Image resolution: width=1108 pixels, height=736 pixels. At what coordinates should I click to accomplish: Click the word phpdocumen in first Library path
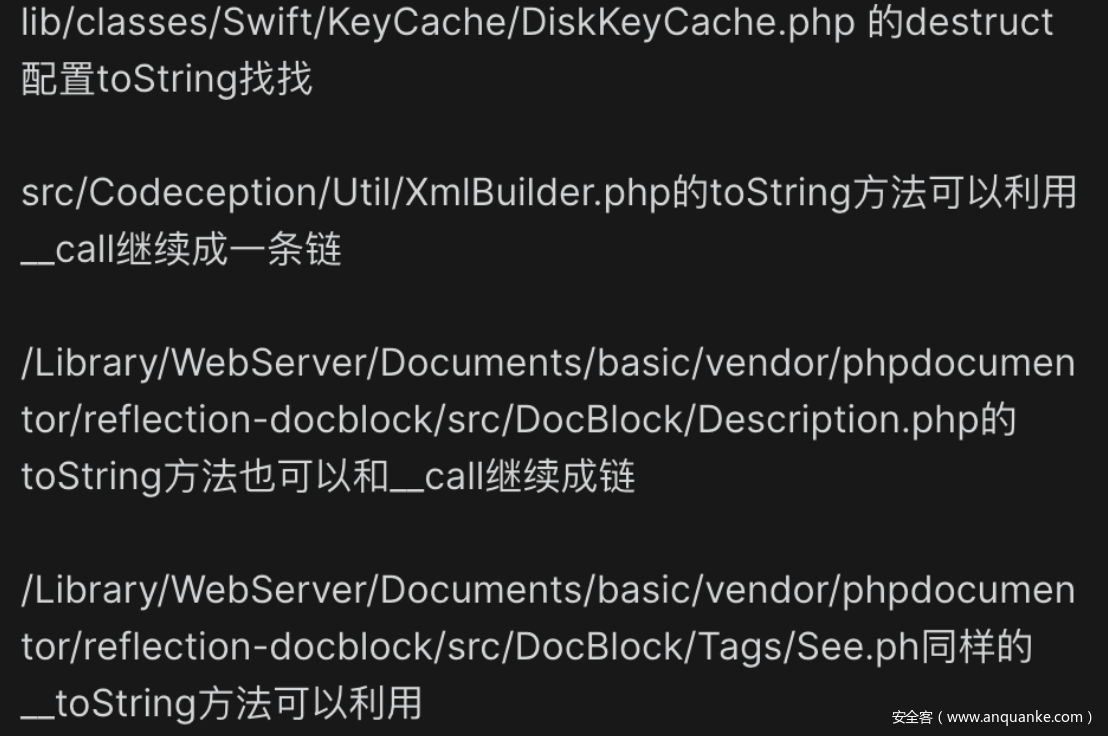coord(959,364)
